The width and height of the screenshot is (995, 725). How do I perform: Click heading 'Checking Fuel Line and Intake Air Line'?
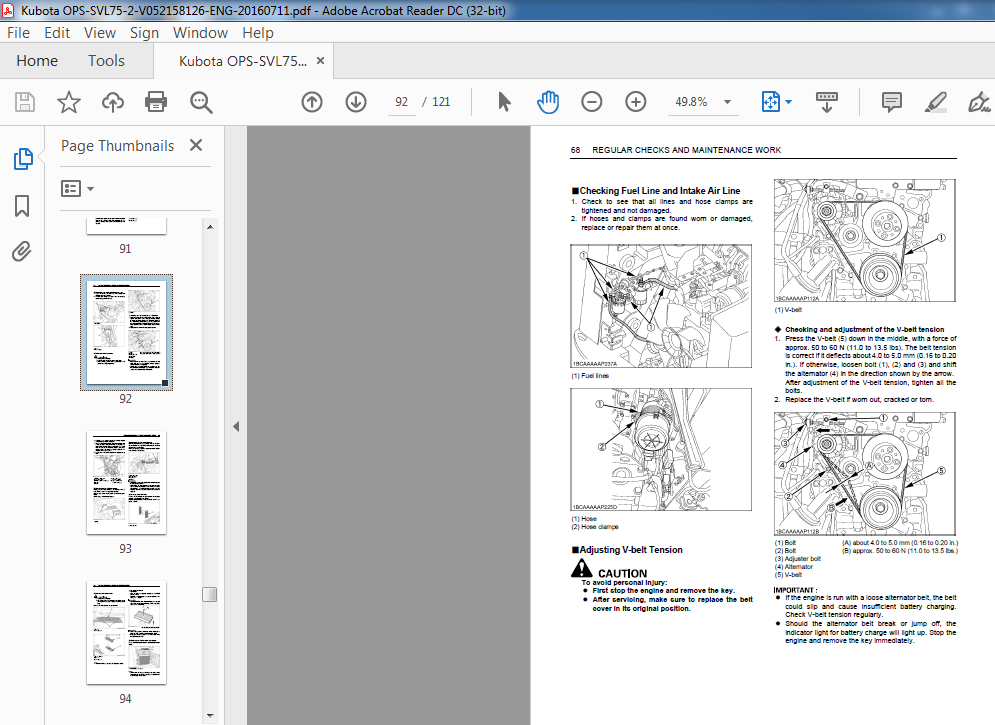coord(659,190)
